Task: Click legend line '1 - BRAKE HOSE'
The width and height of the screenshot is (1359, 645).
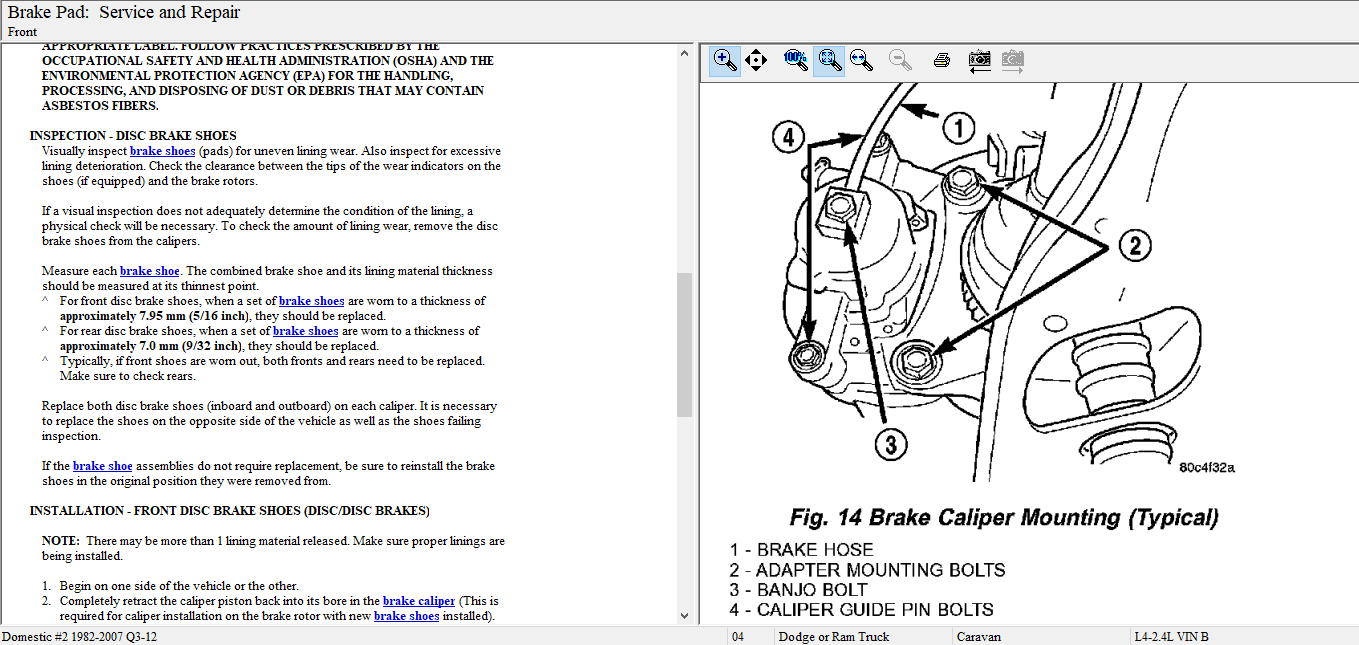Action: (801, 550)
